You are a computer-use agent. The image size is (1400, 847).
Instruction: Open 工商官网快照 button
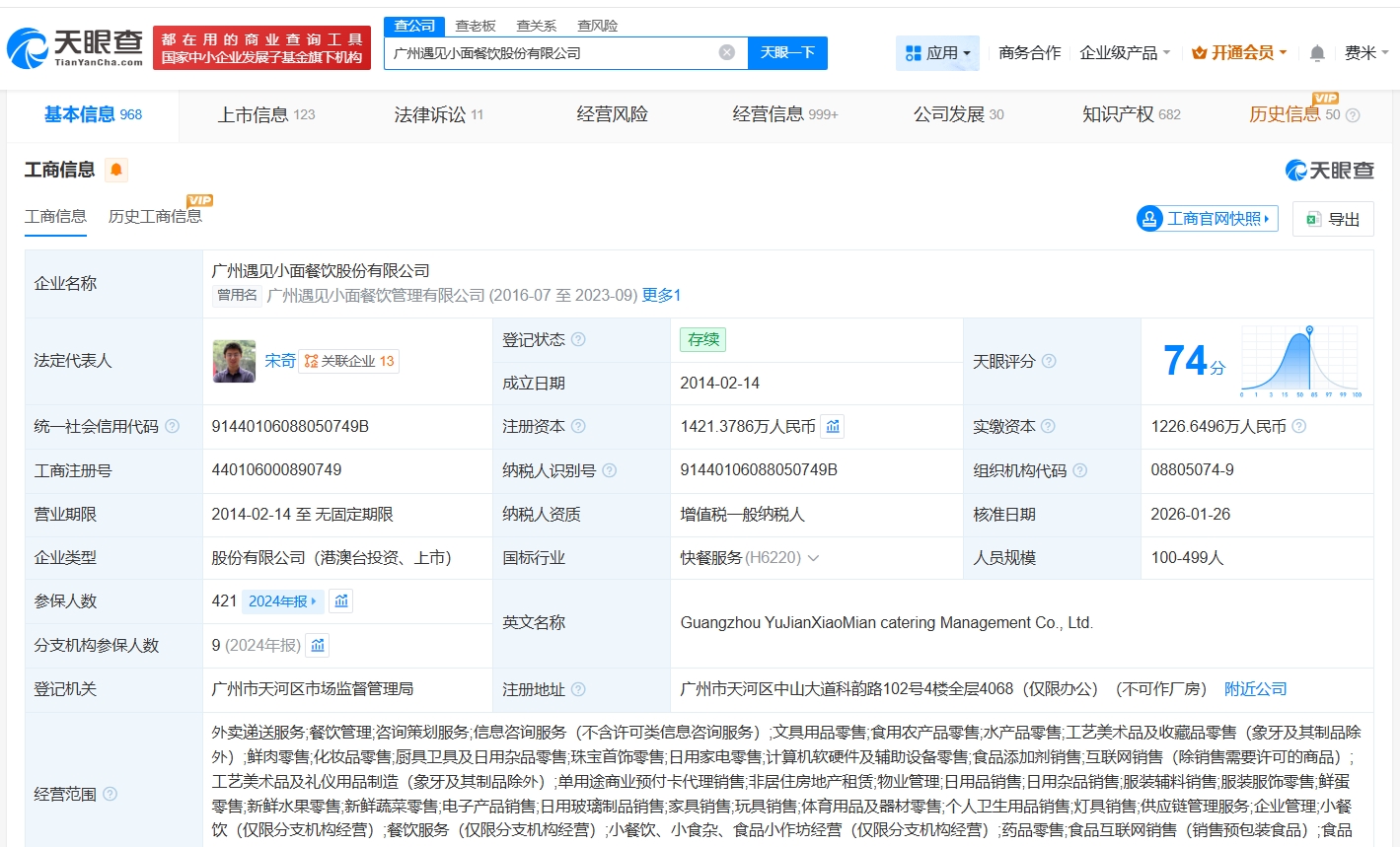[1207, 219]
